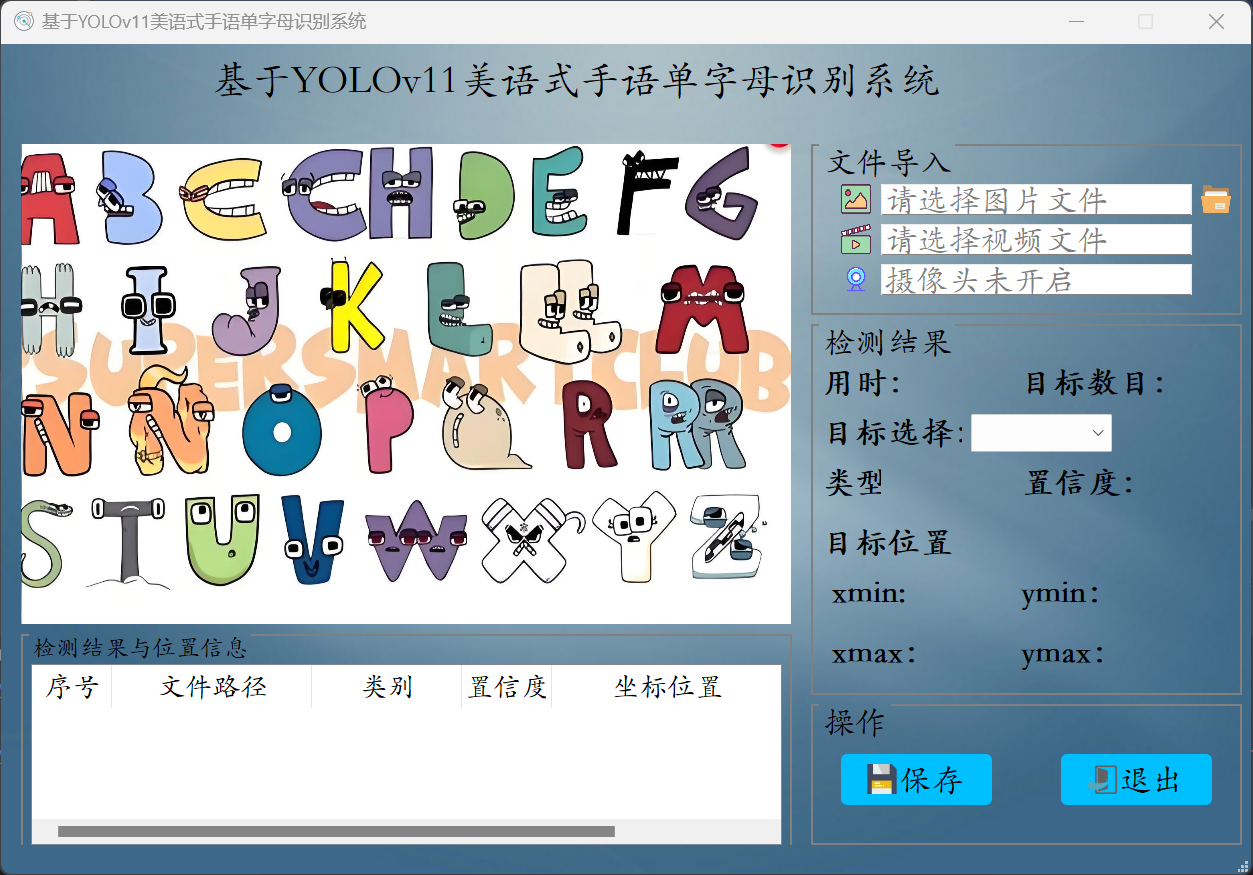1253x875 pixels.
Task: Click the alphabet preview image
Action: click(x=406, y=384)
